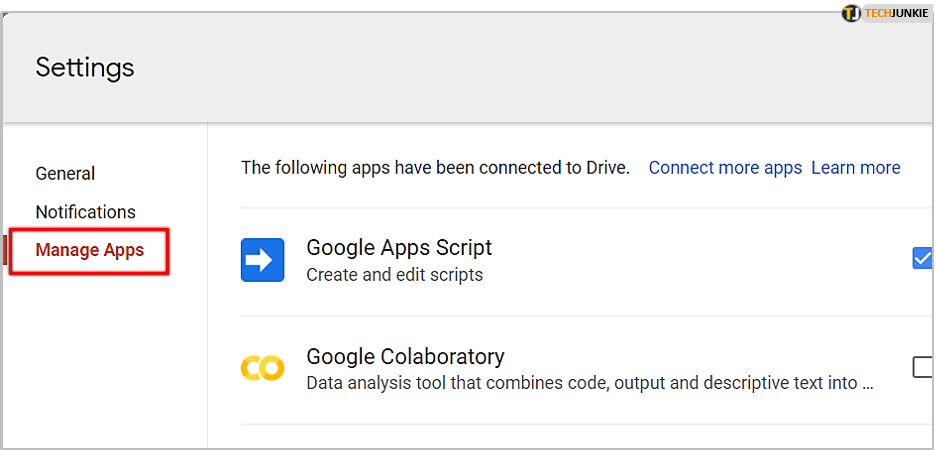Viewport: 937px width, 450px height.
Task: Click the ellipsis ending the Colaboratory description
Action: pyautogui.click(x=867, y=384)
